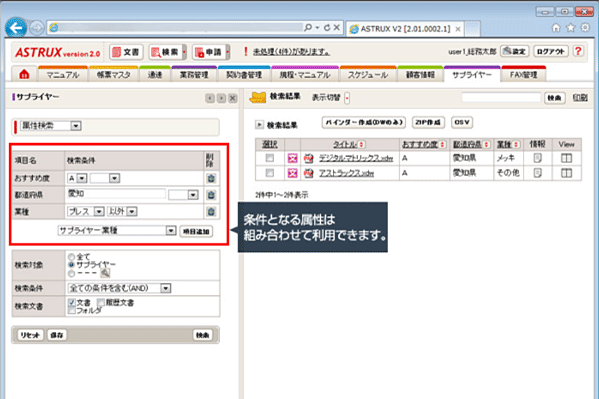Click 項目追加 button
This screenshot has height=399, width=599.
196,231
